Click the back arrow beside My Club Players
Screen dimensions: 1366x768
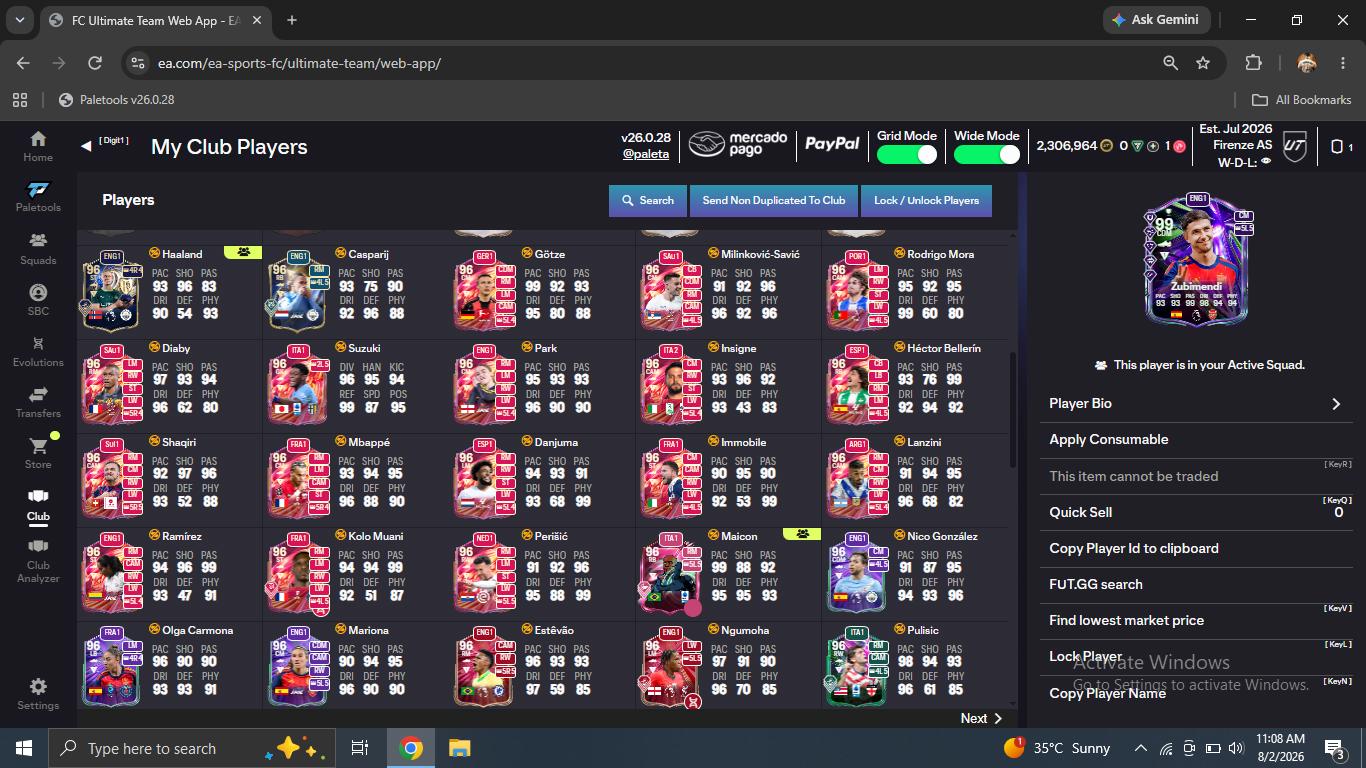tap(86, 146)
